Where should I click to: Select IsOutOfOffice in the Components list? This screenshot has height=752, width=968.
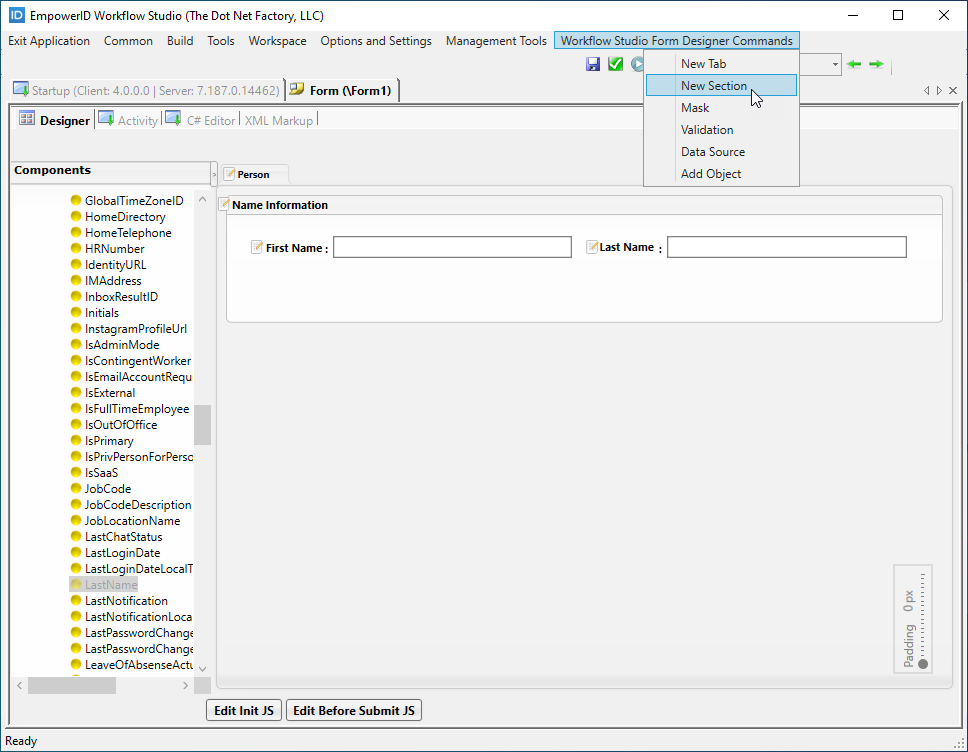[120, 425]
